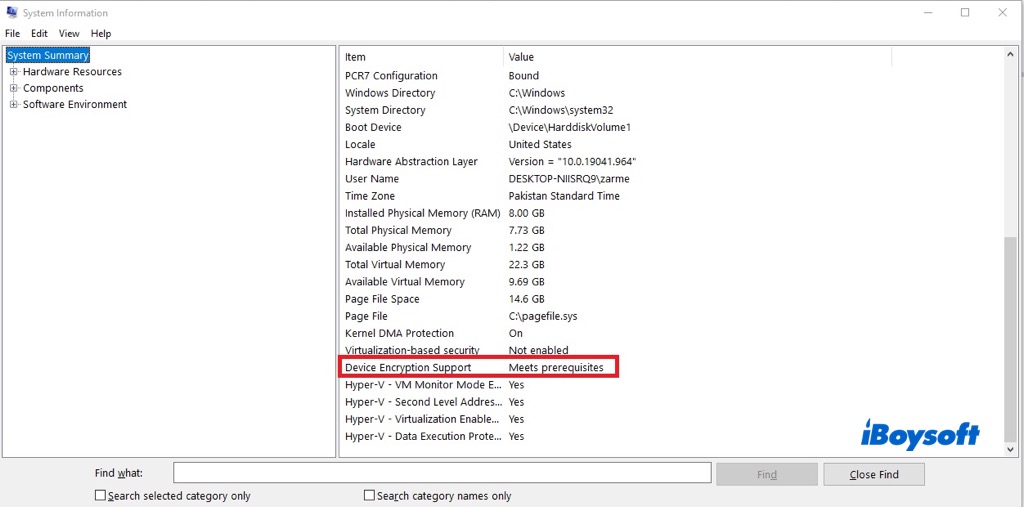Click the Find what input field

(x=441, y=473)
